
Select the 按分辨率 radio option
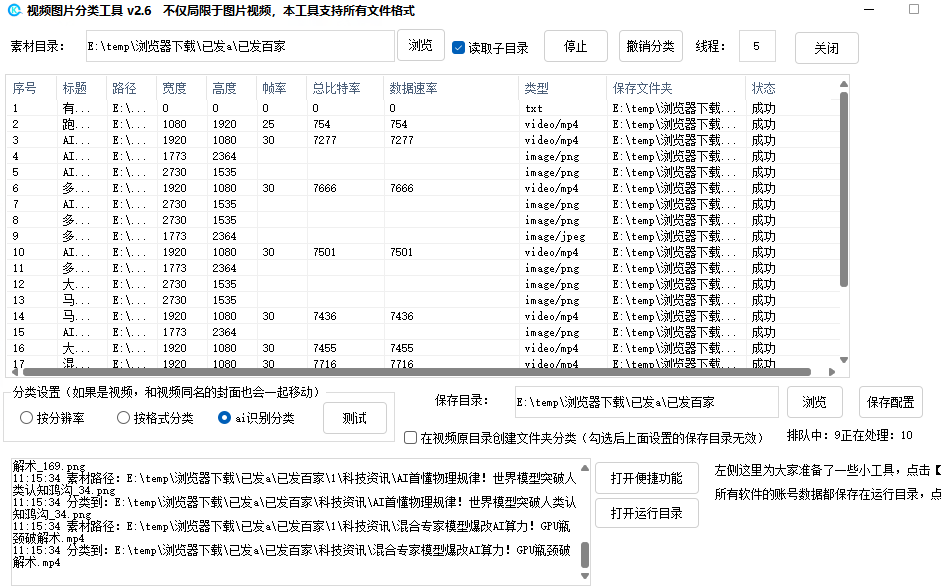pyautogui.click(x=27, y=418)
